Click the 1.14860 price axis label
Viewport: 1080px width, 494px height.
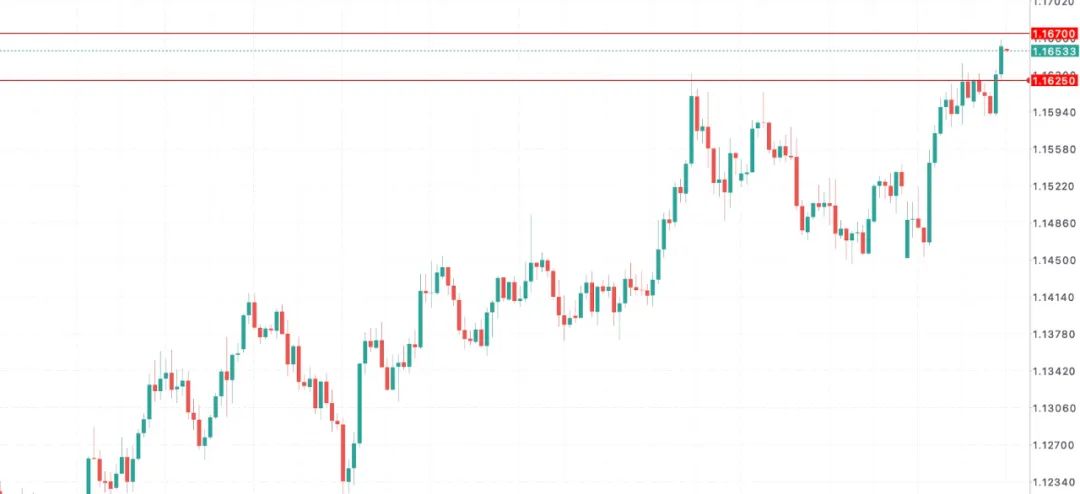[1054, 224]
